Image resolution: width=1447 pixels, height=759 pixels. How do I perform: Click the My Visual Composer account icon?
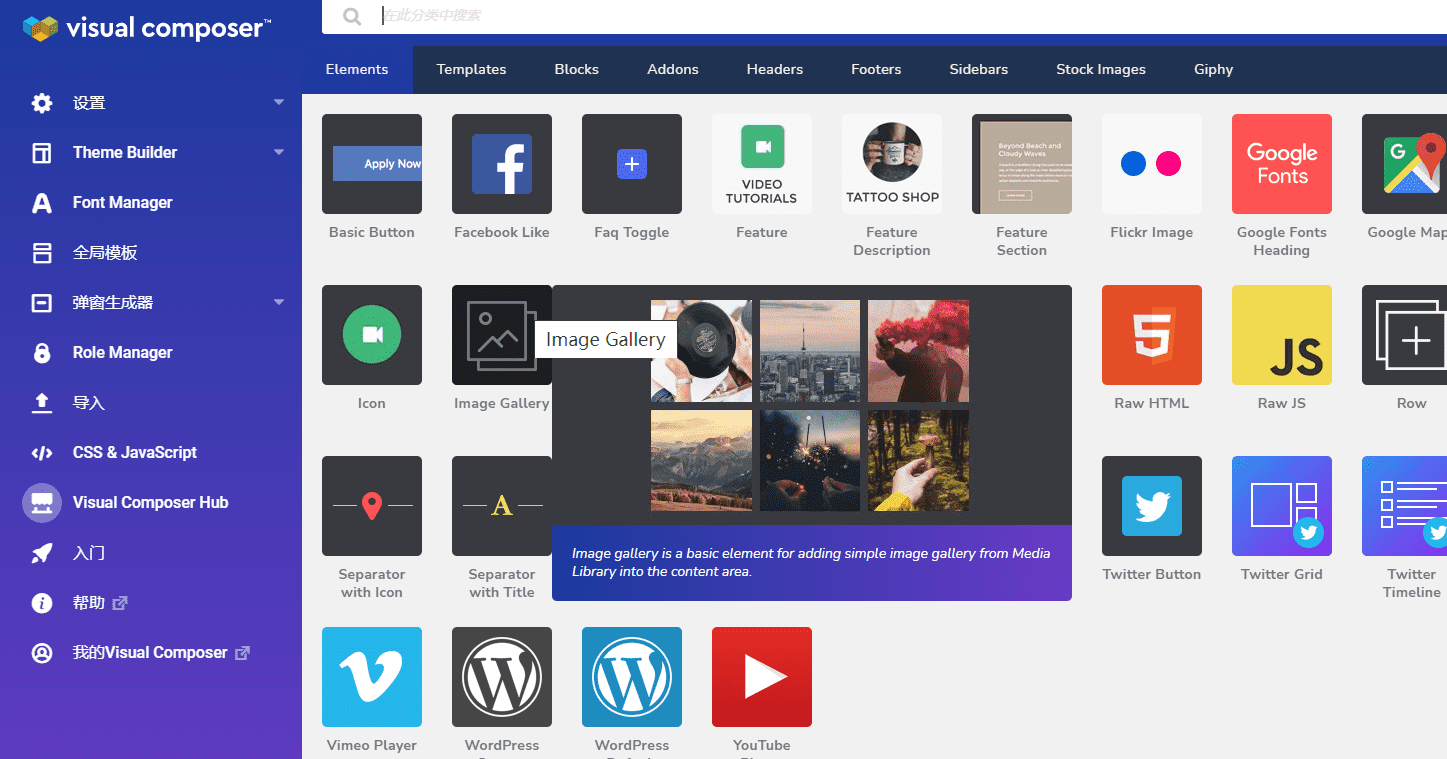coord(42,653)
